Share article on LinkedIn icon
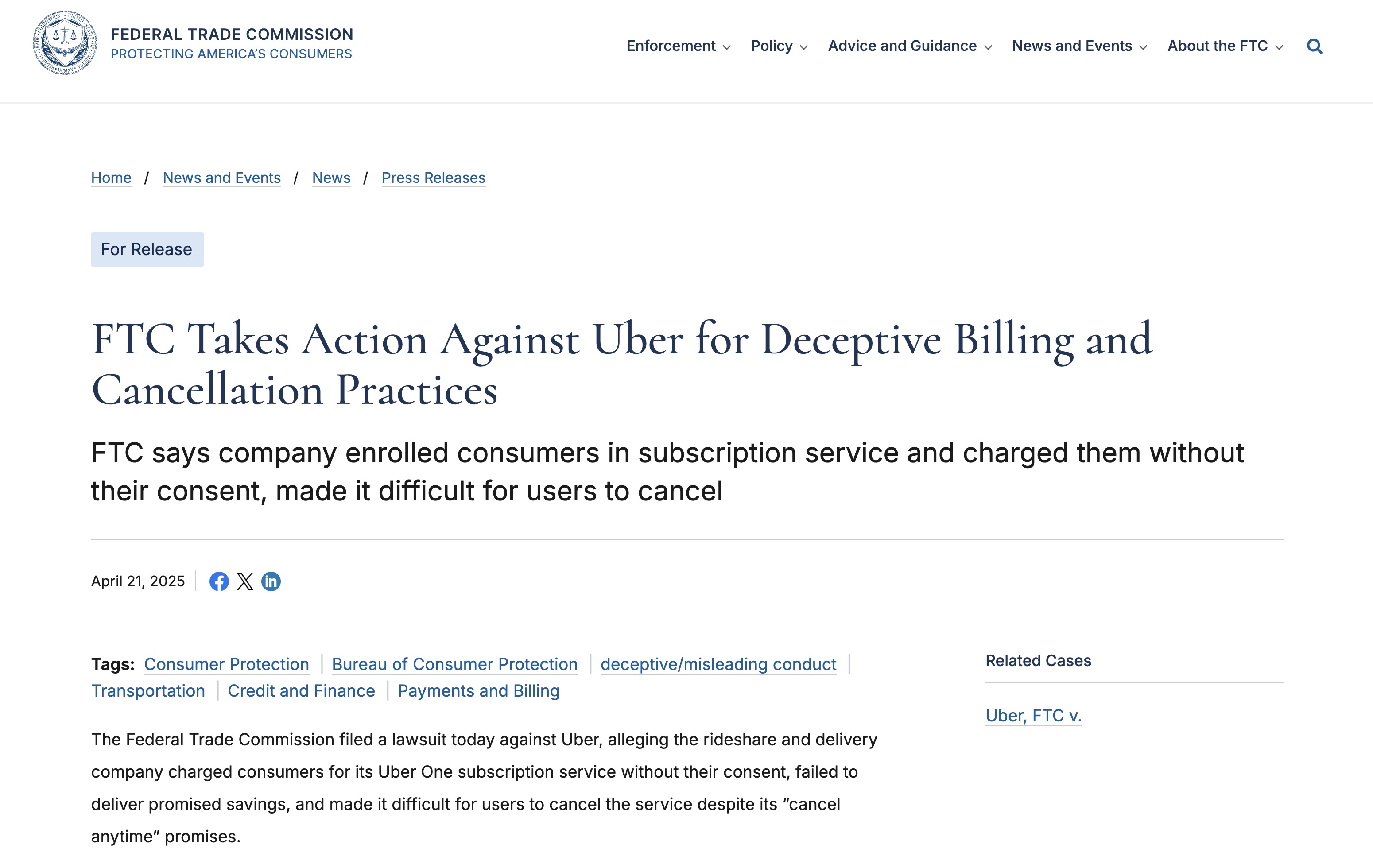 (271, 581)
